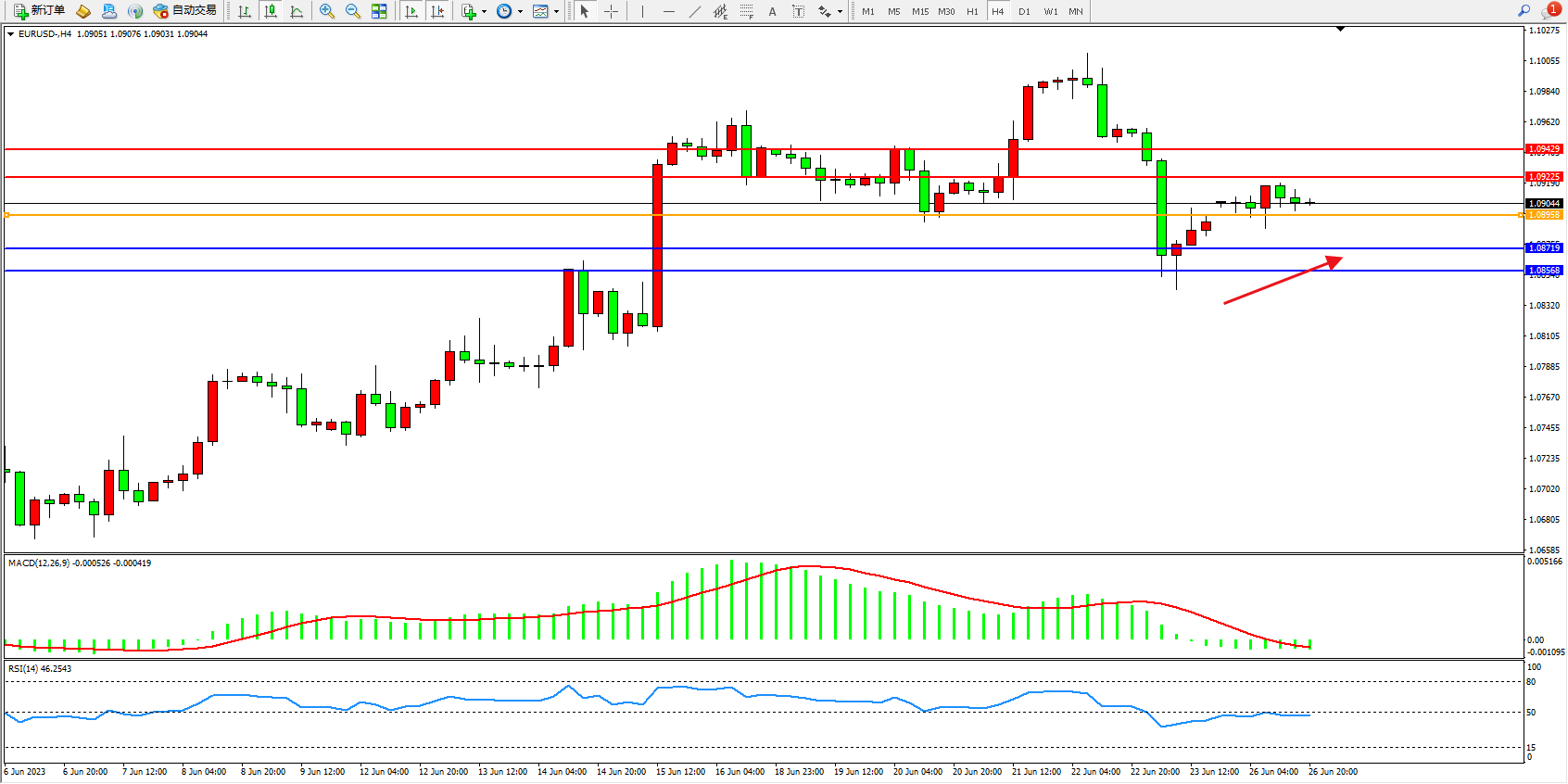Open the indicators list dropdown arrow
Screen dimensions: 1568x784
click(484, 12)
